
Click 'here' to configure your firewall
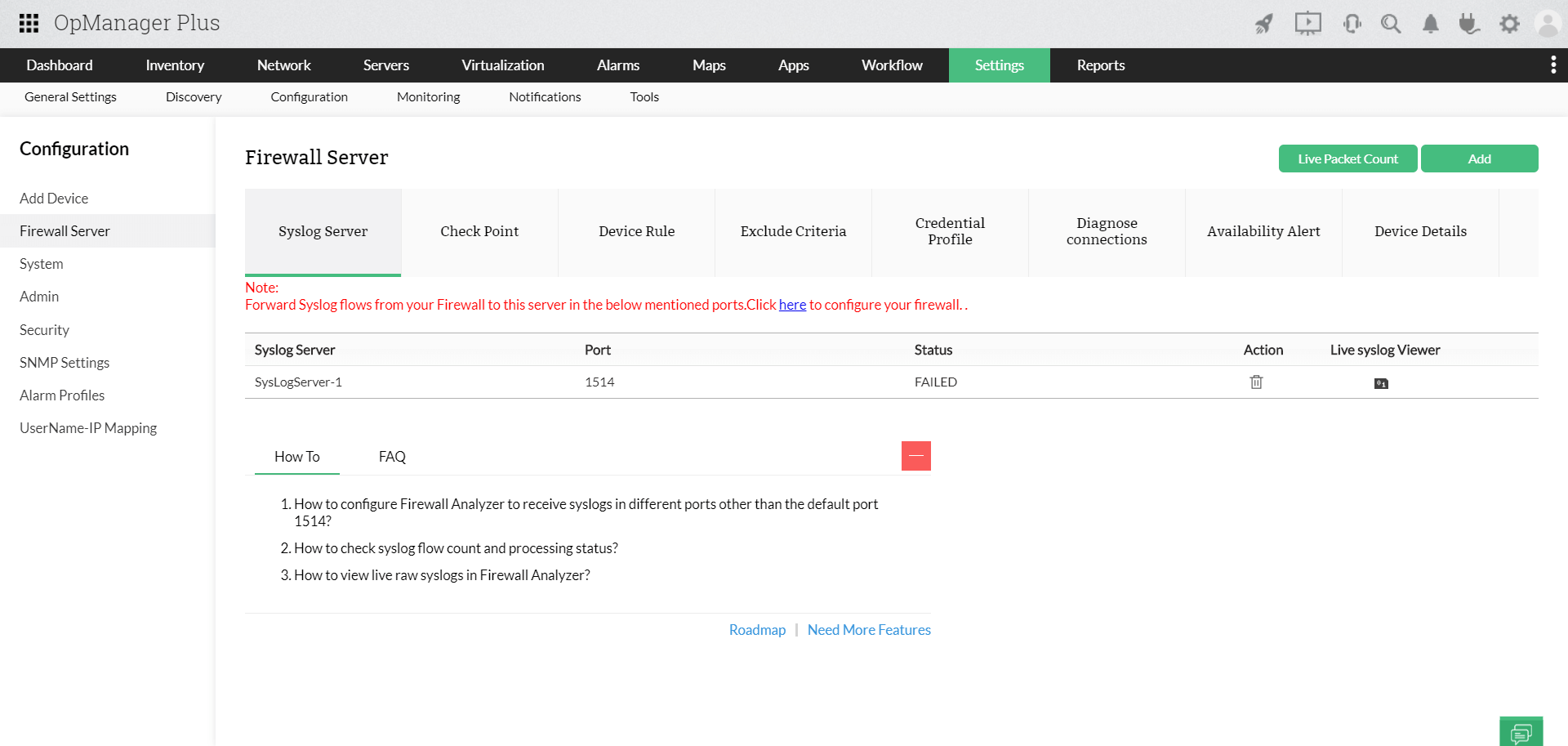pos(791,304)
